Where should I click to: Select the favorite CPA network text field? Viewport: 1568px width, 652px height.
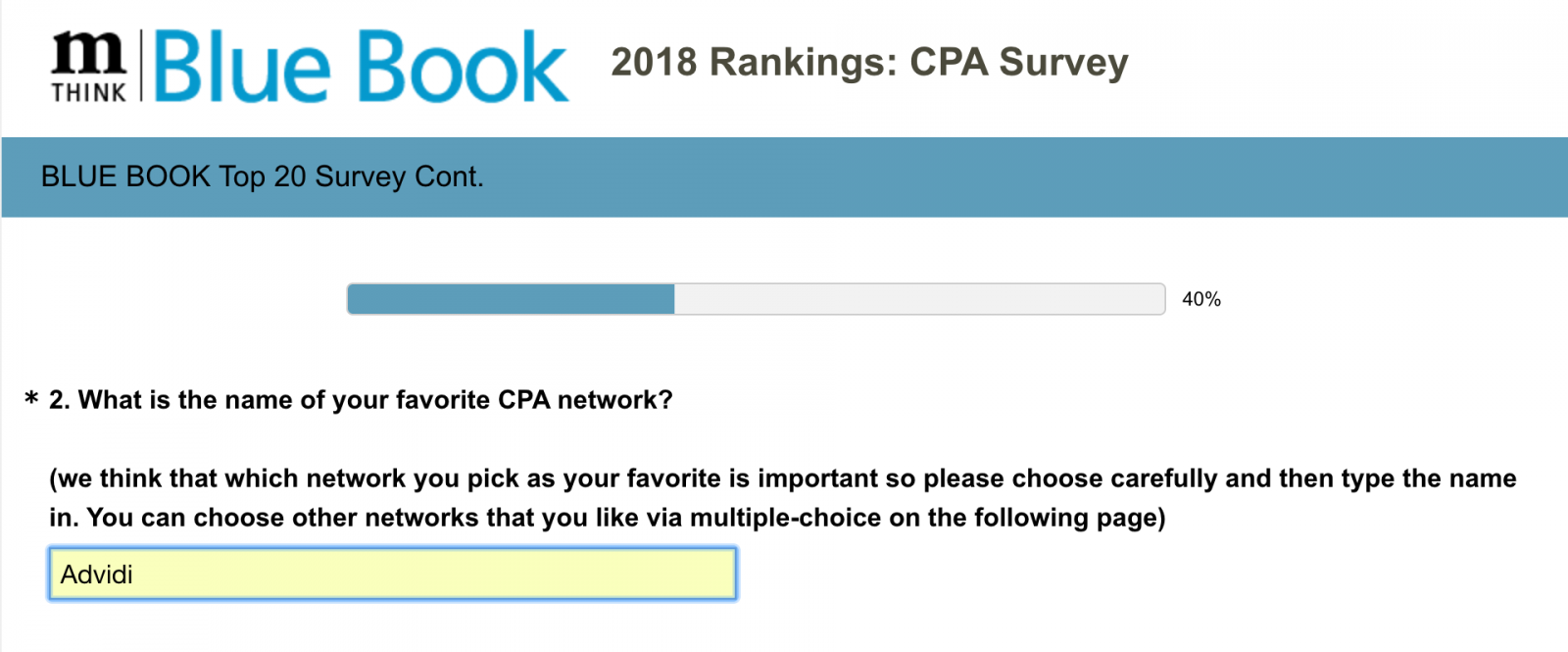coord(392,574)
